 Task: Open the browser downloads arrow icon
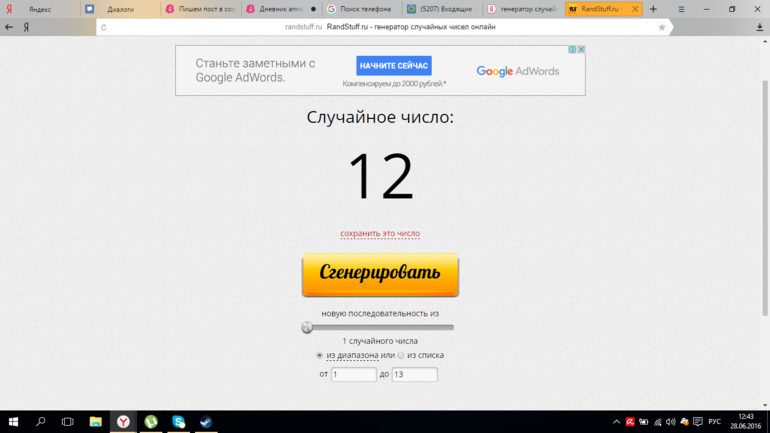click(759, 27)
